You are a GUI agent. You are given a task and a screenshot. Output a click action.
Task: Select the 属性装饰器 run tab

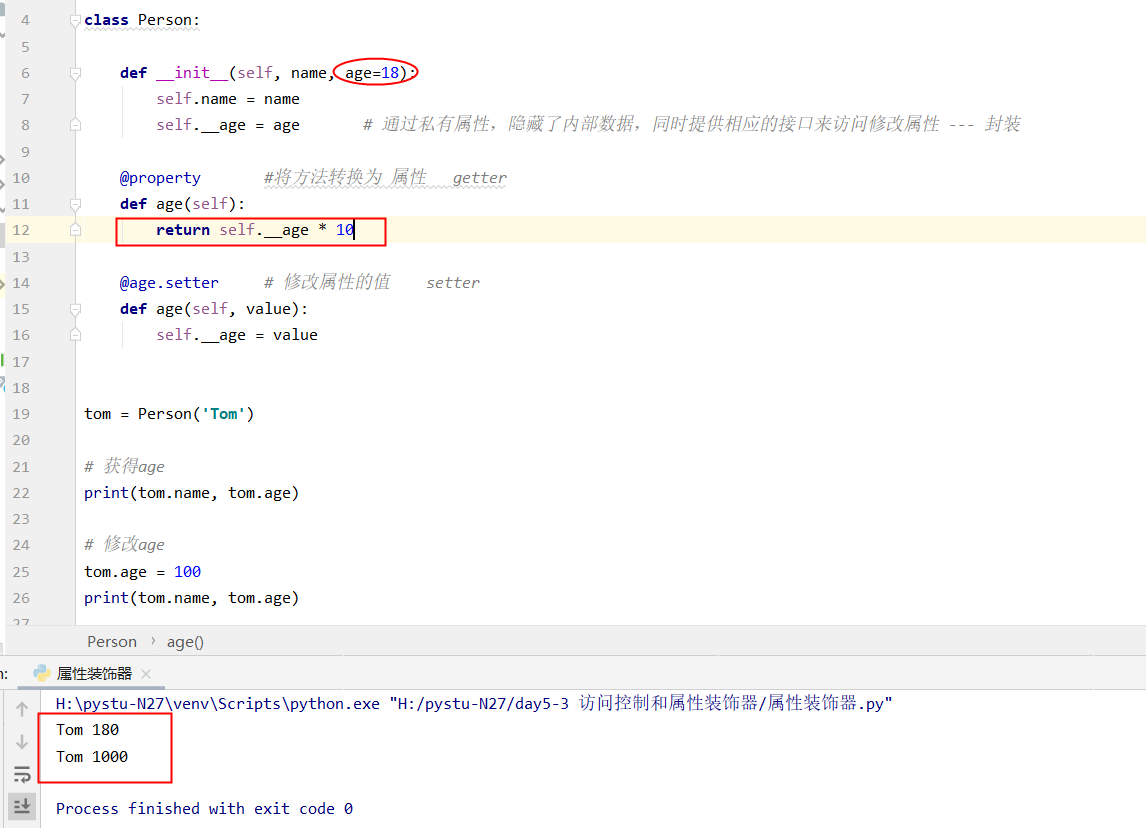(x=94, y=674)
